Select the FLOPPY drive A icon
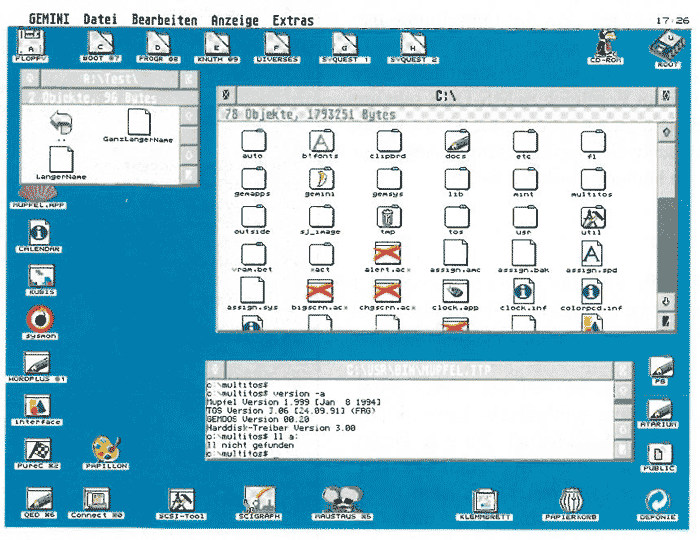This screenshot has width=700, height=540. (x=32, y=44)
